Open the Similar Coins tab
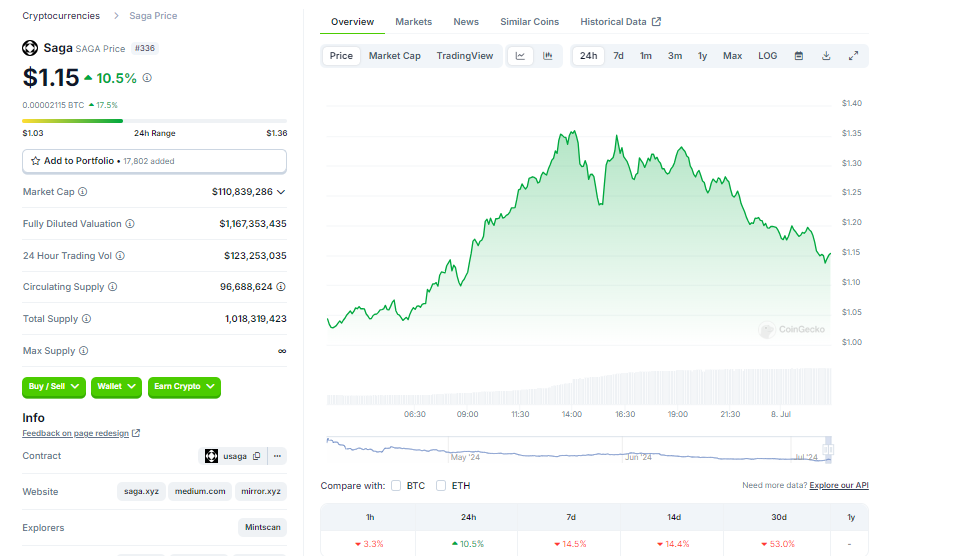The image size is (953, 556). [x=529, y=22]
